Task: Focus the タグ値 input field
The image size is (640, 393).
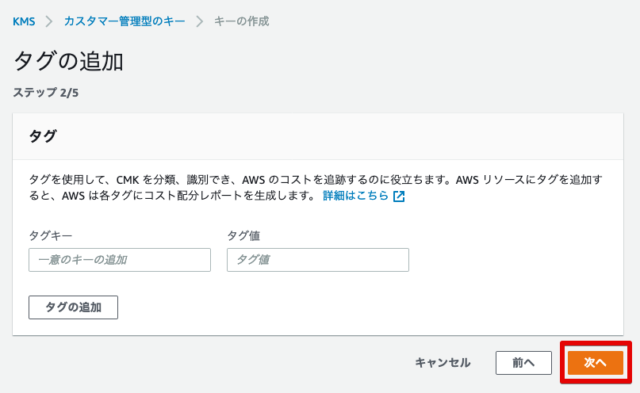Action: (318, 260)
